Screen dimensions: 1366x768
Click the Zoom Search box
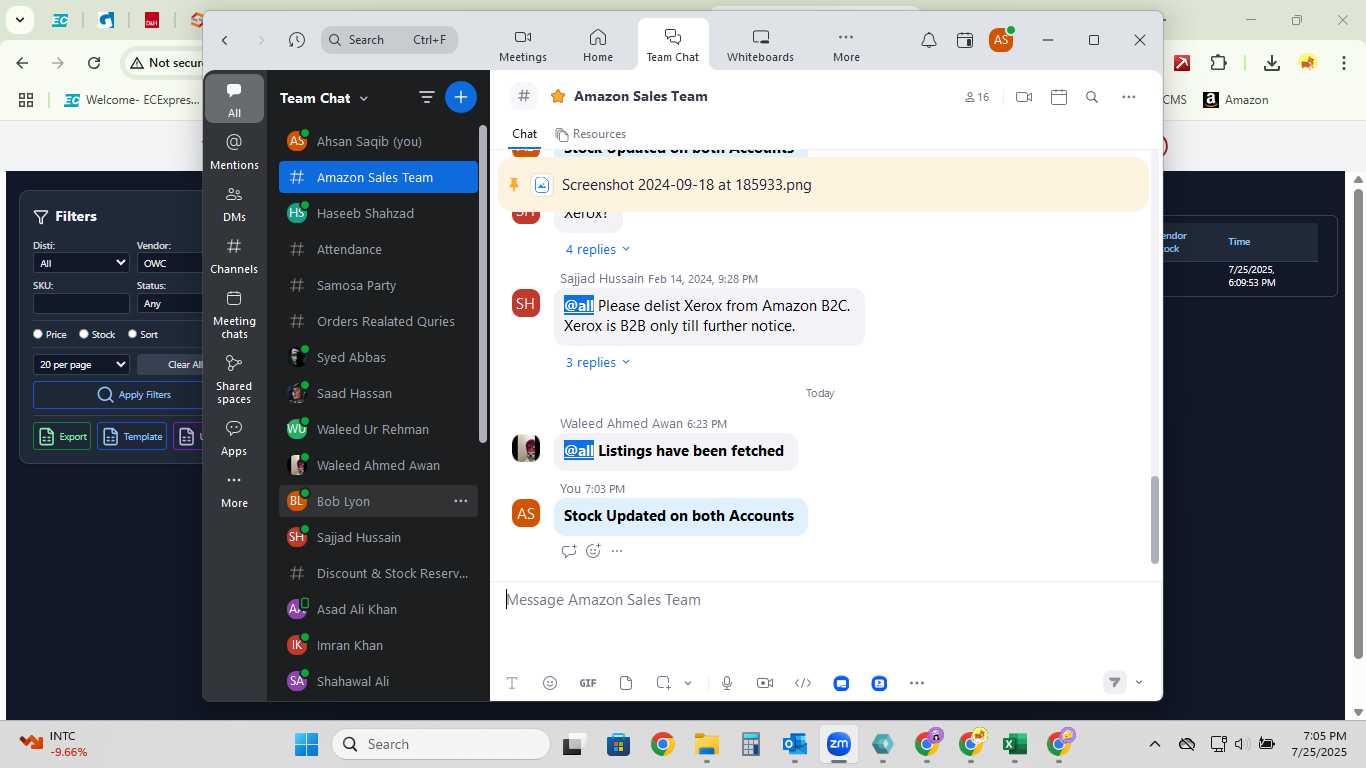390,40
